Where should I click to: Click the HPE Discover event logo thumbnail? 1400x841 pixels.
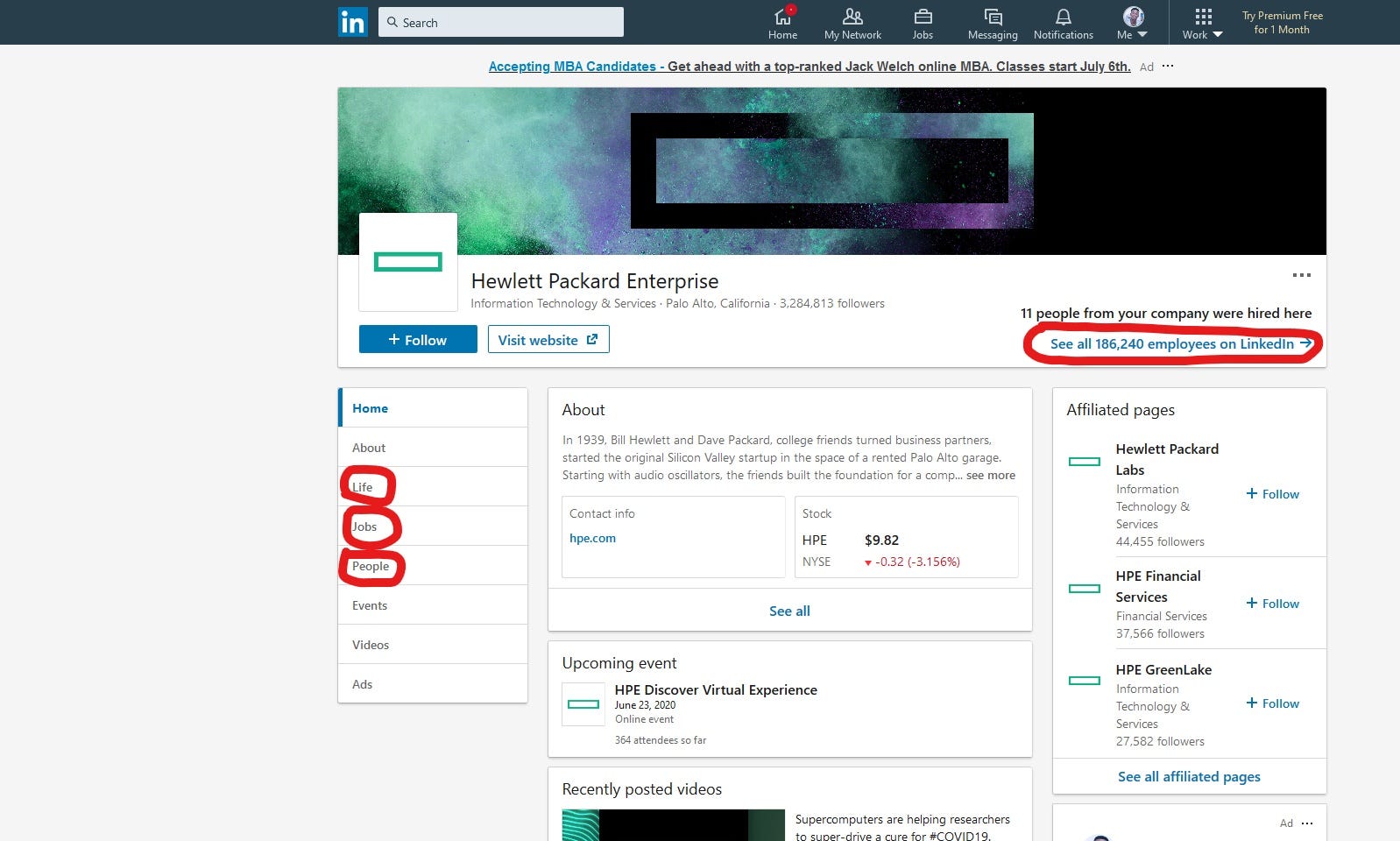[x=583, y=704]
